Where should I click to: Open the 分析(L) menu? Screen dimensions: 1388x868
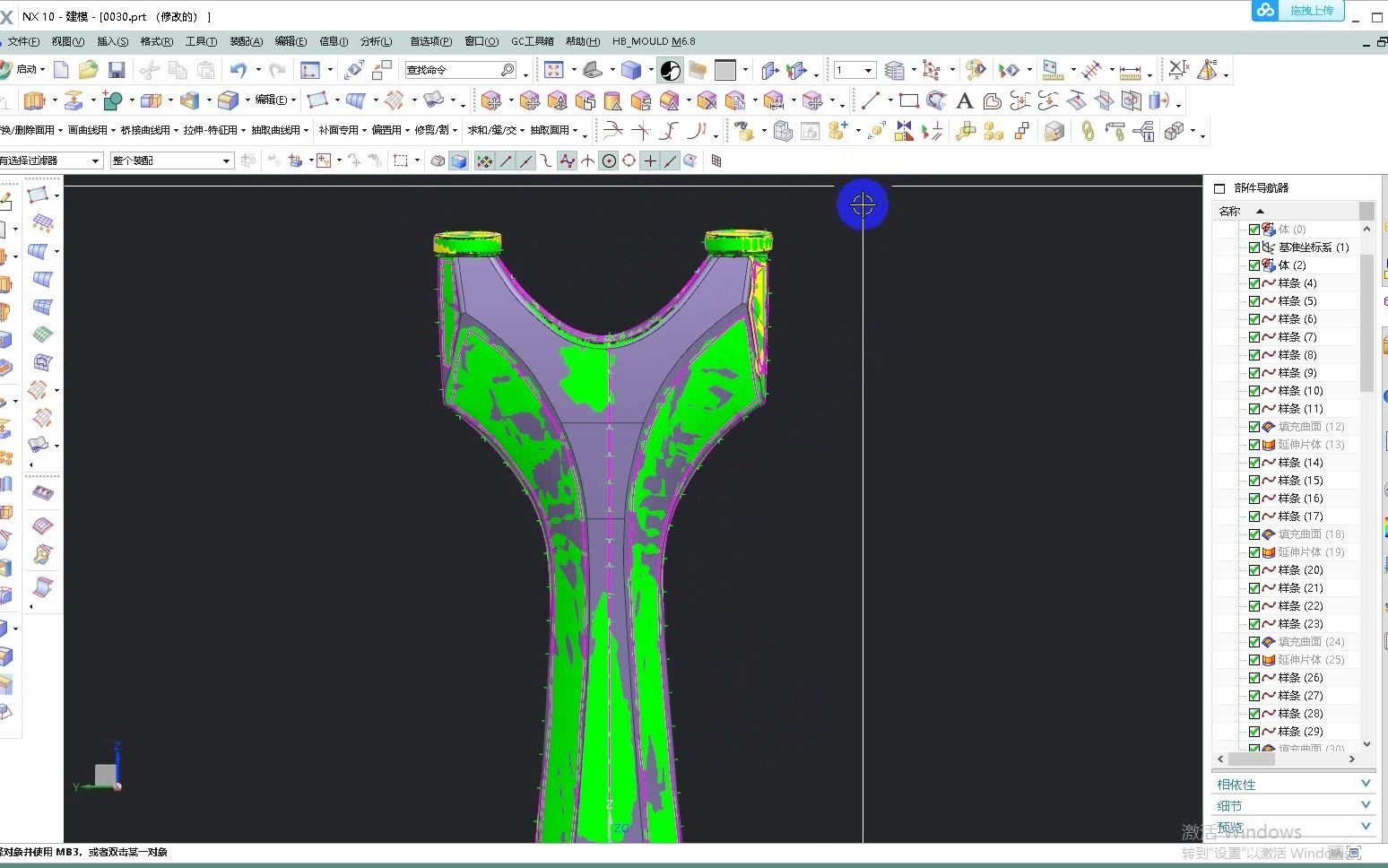(x=376, y=41)
